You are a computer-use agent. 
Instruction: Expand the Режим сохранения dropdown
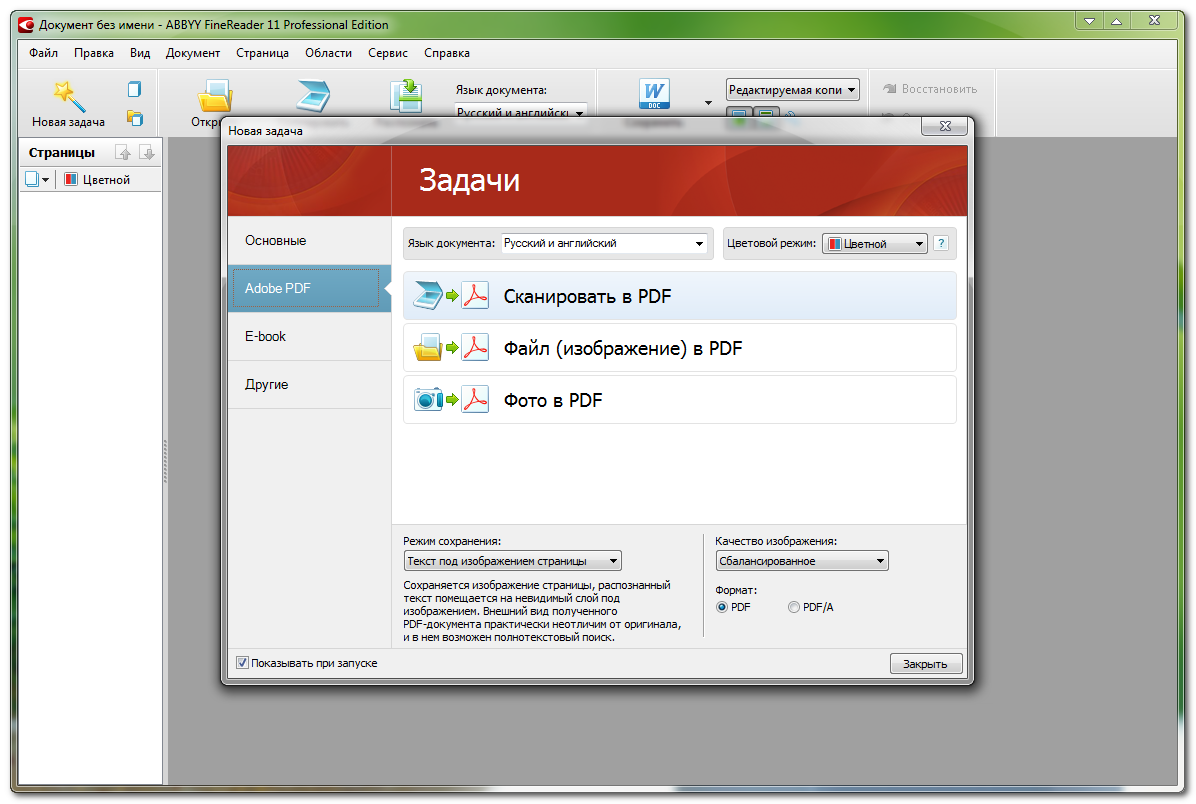(512, 561)
